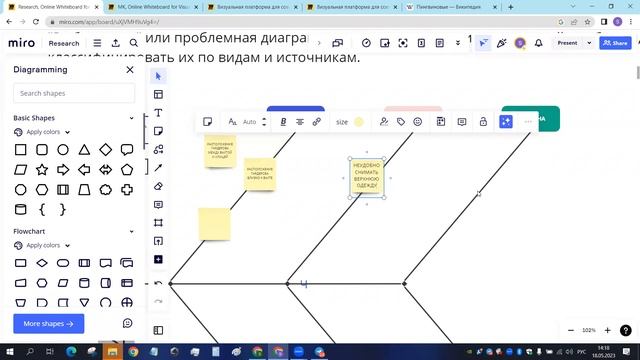Close the Diagramming panel
The height and width of the screenshot is (360, 640).
pos(130,70)
